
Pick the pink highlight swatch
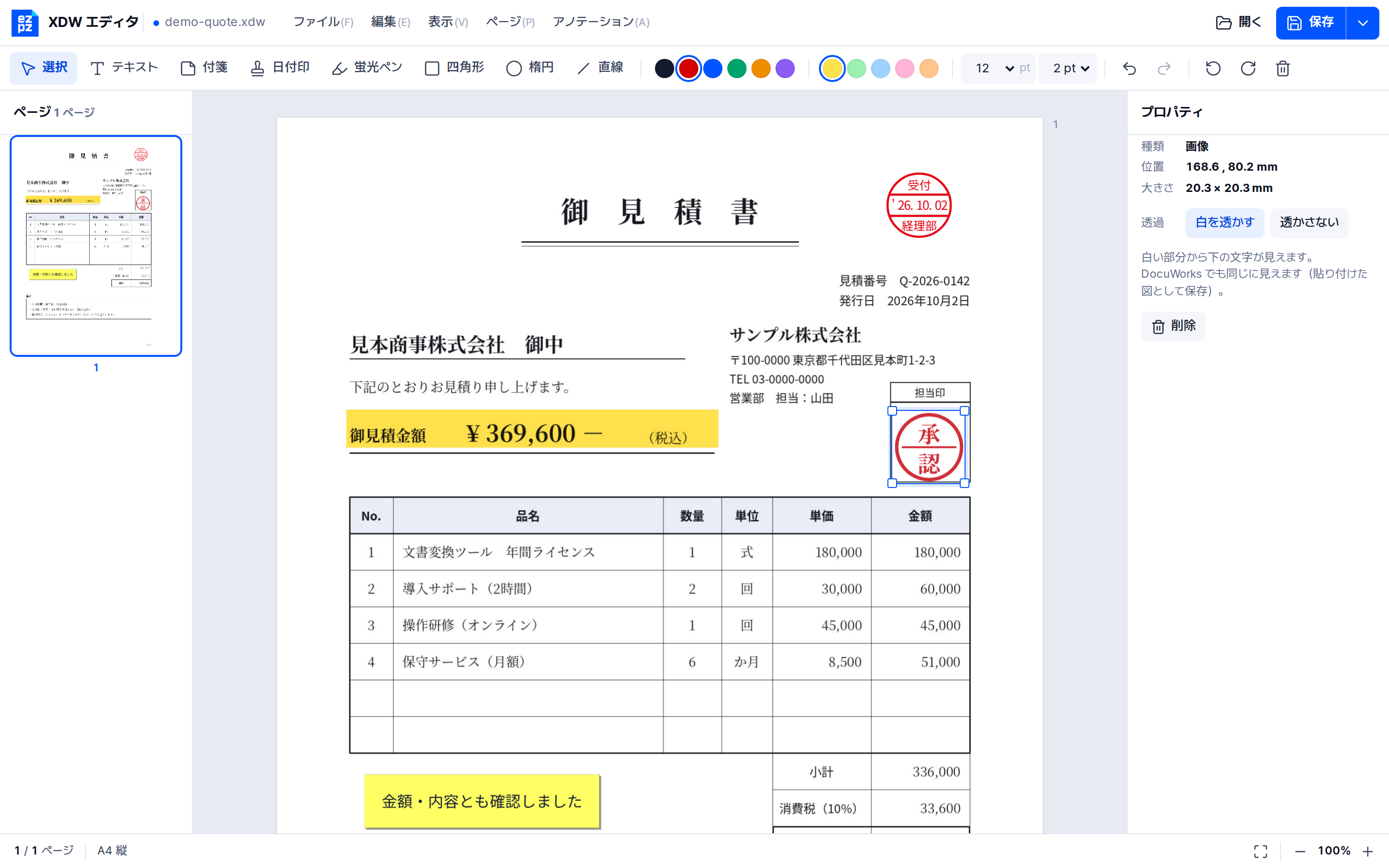(904, 68)
